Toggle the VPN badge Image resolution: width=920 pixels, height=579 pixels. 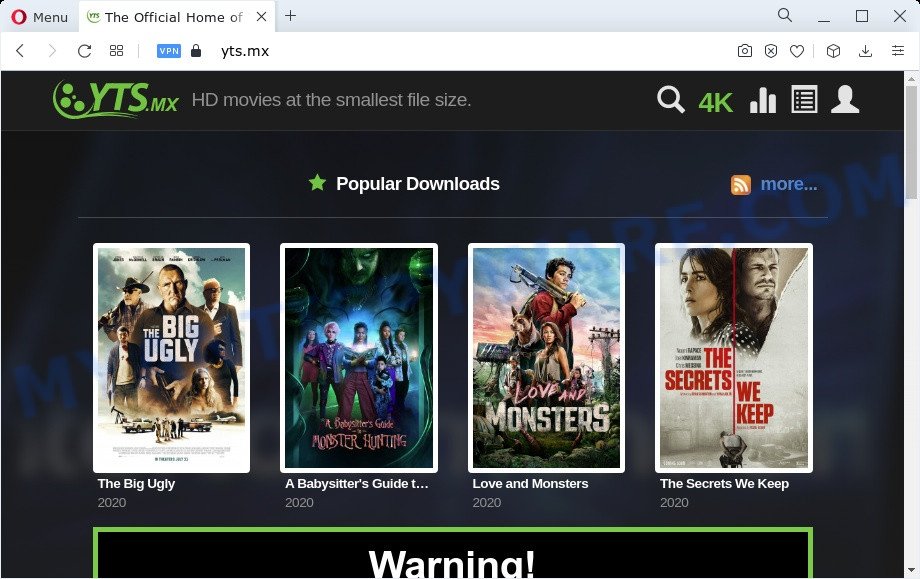[169, 51]
